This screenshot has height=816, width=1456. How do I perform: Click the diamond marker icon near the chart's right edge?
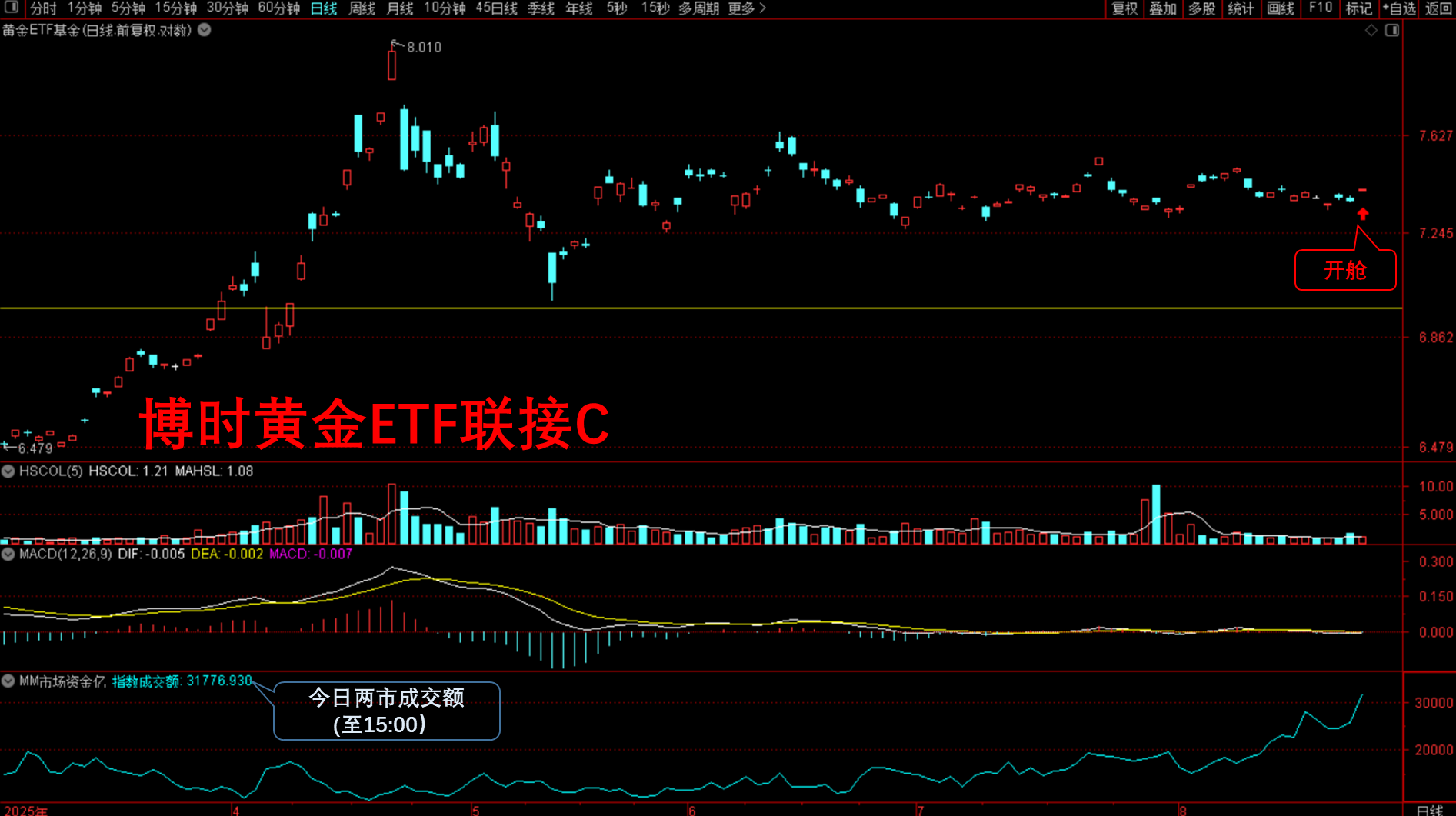[1371, 30]
